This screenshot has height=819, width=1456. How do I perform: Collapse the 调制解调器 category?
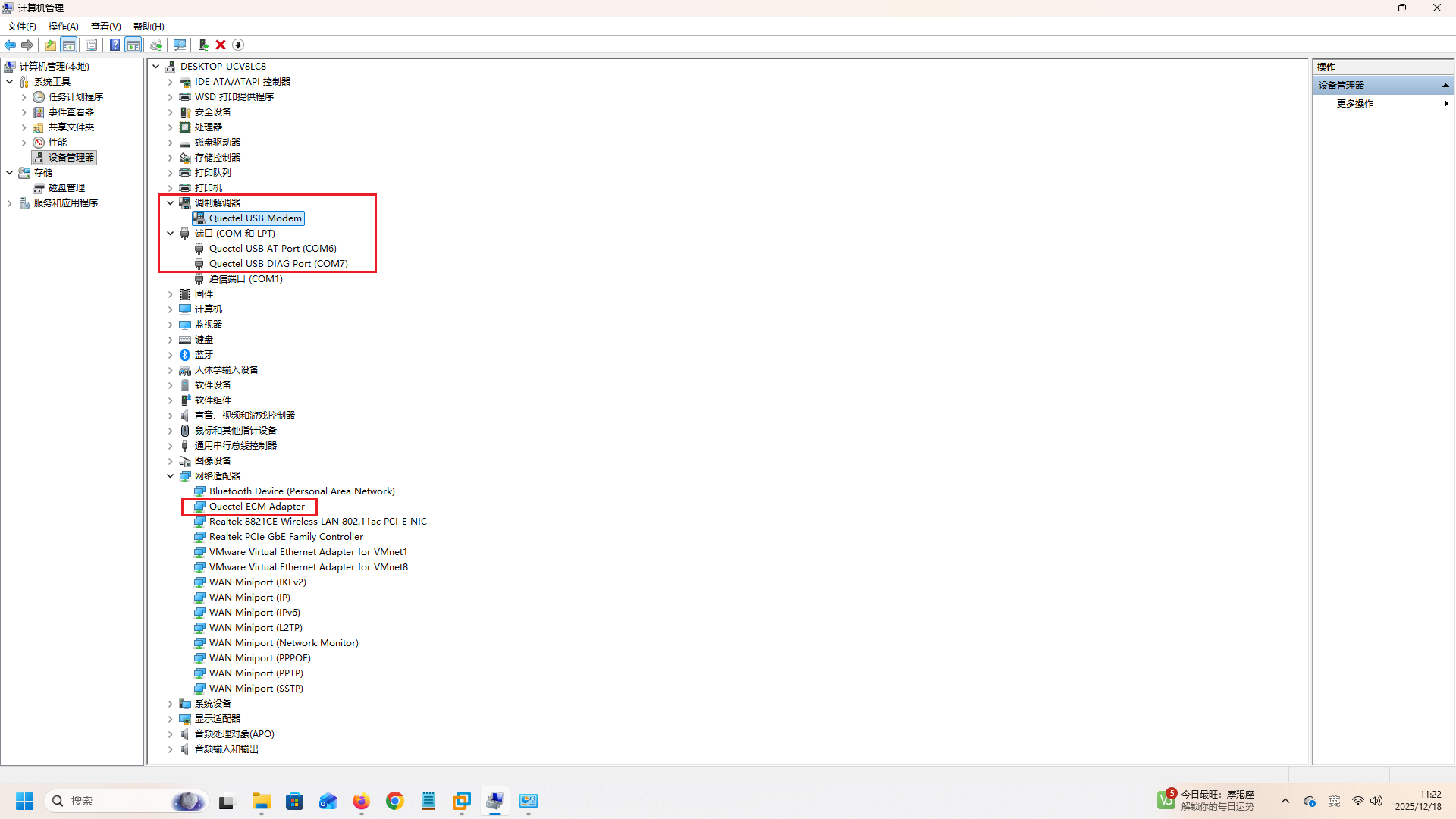point(171,203)
